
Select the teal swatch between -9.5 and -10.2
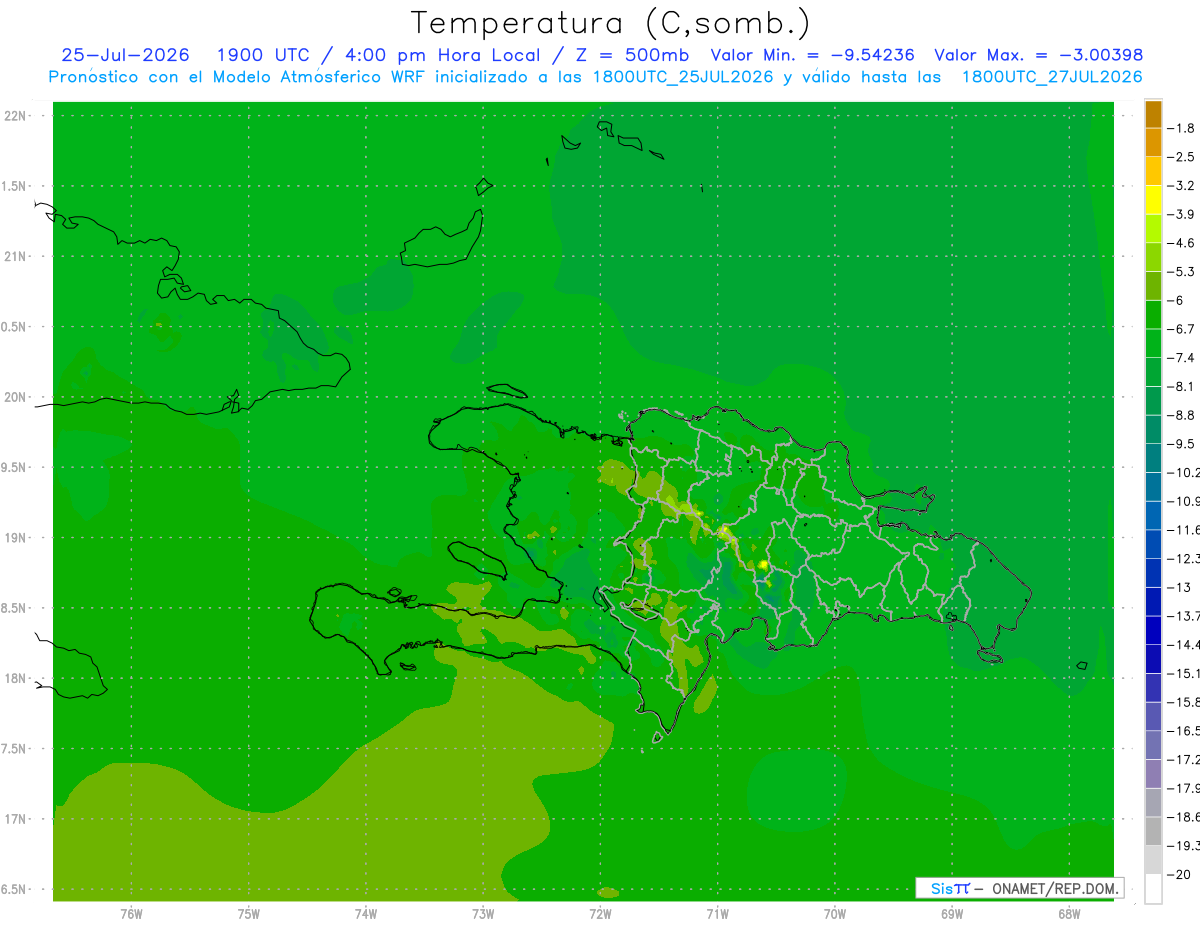point(1153,458)
